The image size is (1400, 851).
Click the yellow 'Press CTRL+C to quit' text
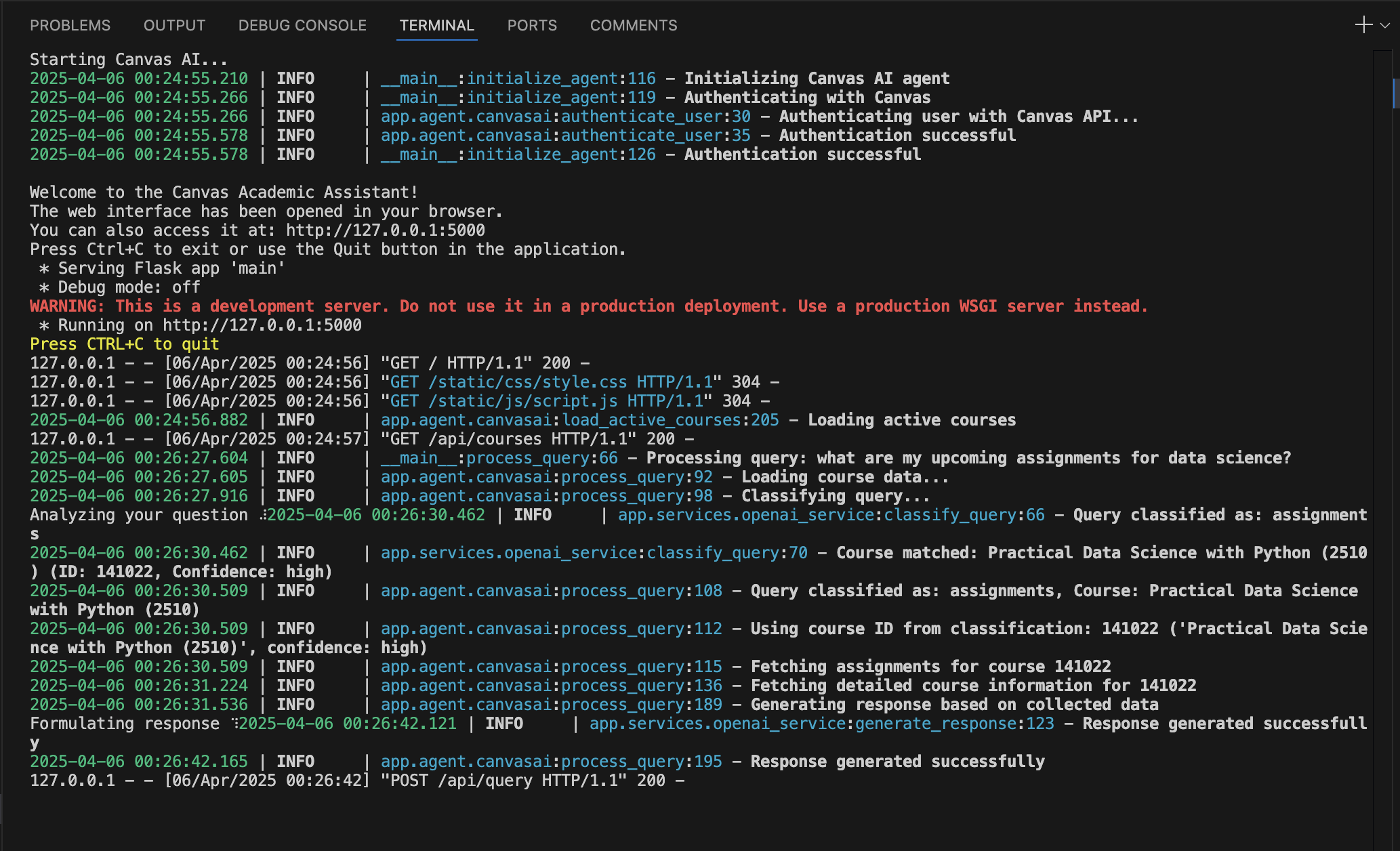[x=124, y=344]
